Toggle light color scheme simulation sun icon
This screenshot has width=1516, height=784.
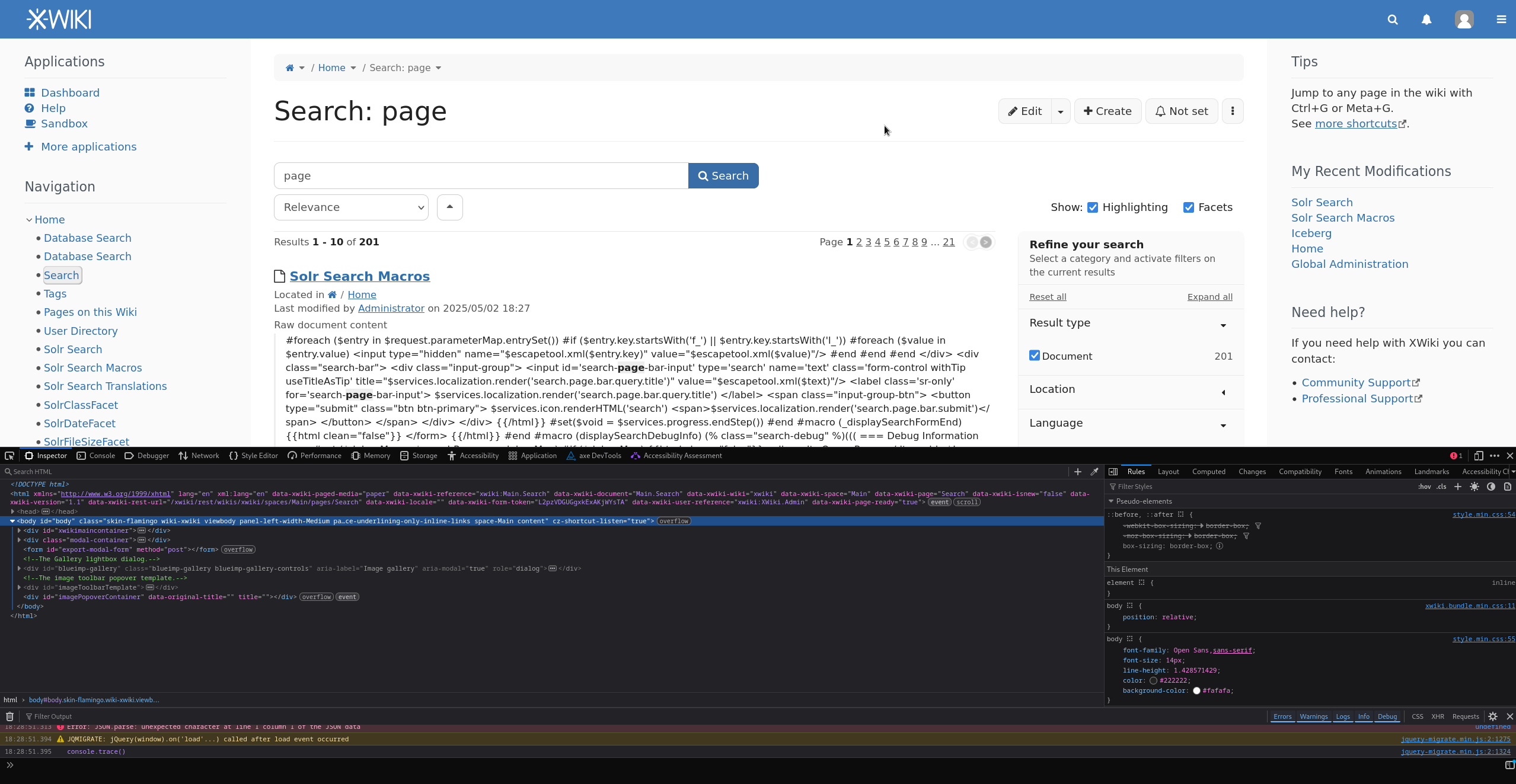click(x=1474, y=487)
